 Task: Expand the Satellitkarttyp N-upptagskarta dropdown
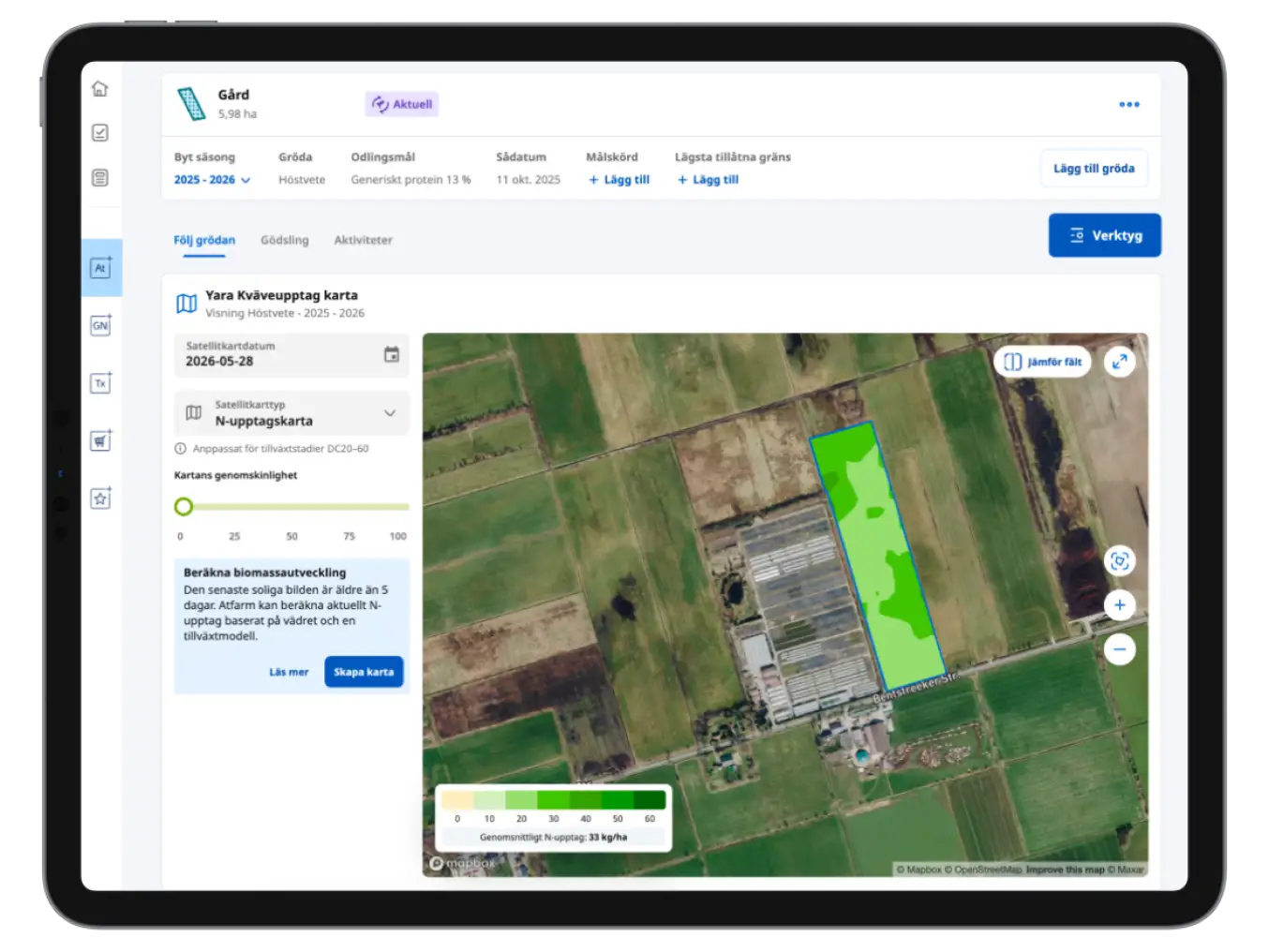(291, 413)
